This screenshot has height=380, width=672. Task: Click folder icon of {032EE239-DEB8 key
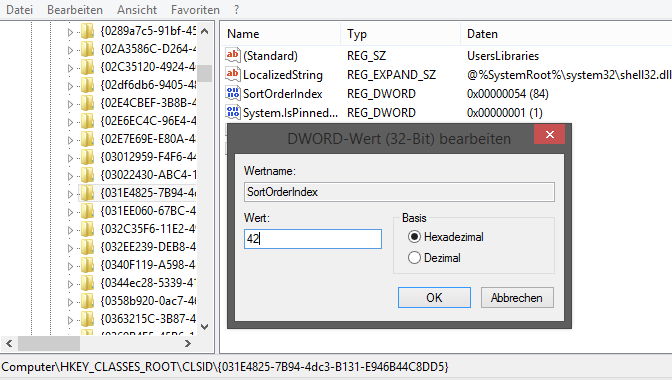click(87, 247)
